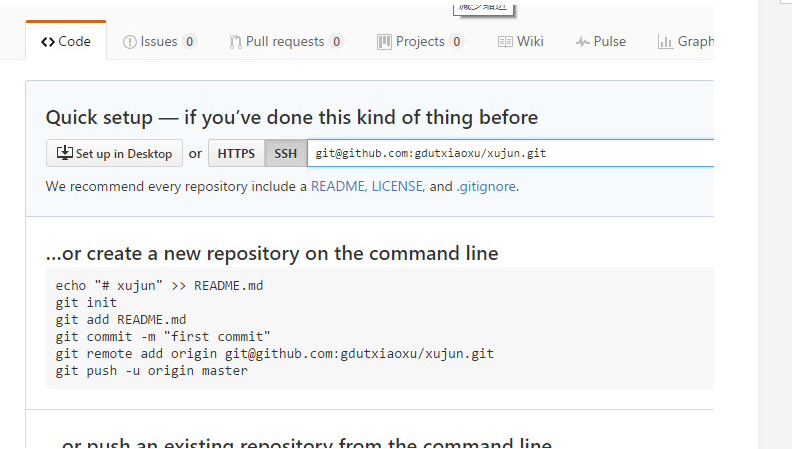Switch the clone URL to HTTPS
The height and width of the screenshot is (449, 792).
click(x=236, y=154)
